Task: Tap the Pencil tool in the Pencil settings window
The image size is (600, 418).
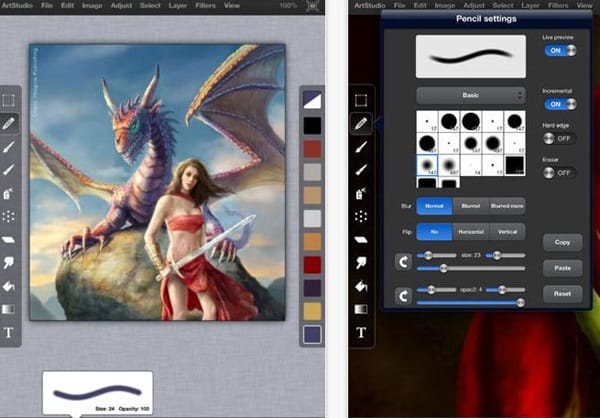Action: coord(361,123)
